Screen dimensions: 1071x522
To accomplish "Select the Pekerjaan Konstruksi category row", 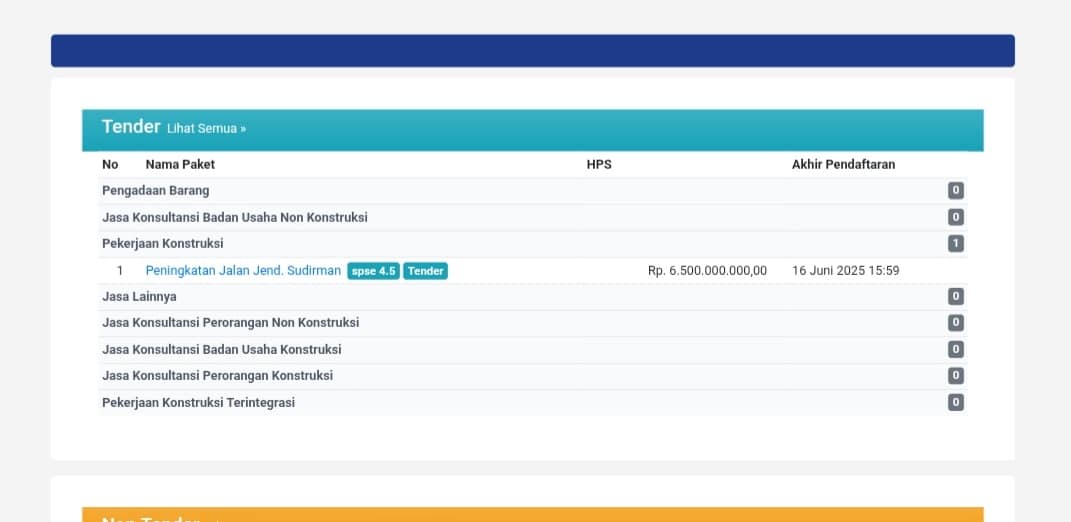I will click(163, 244).
